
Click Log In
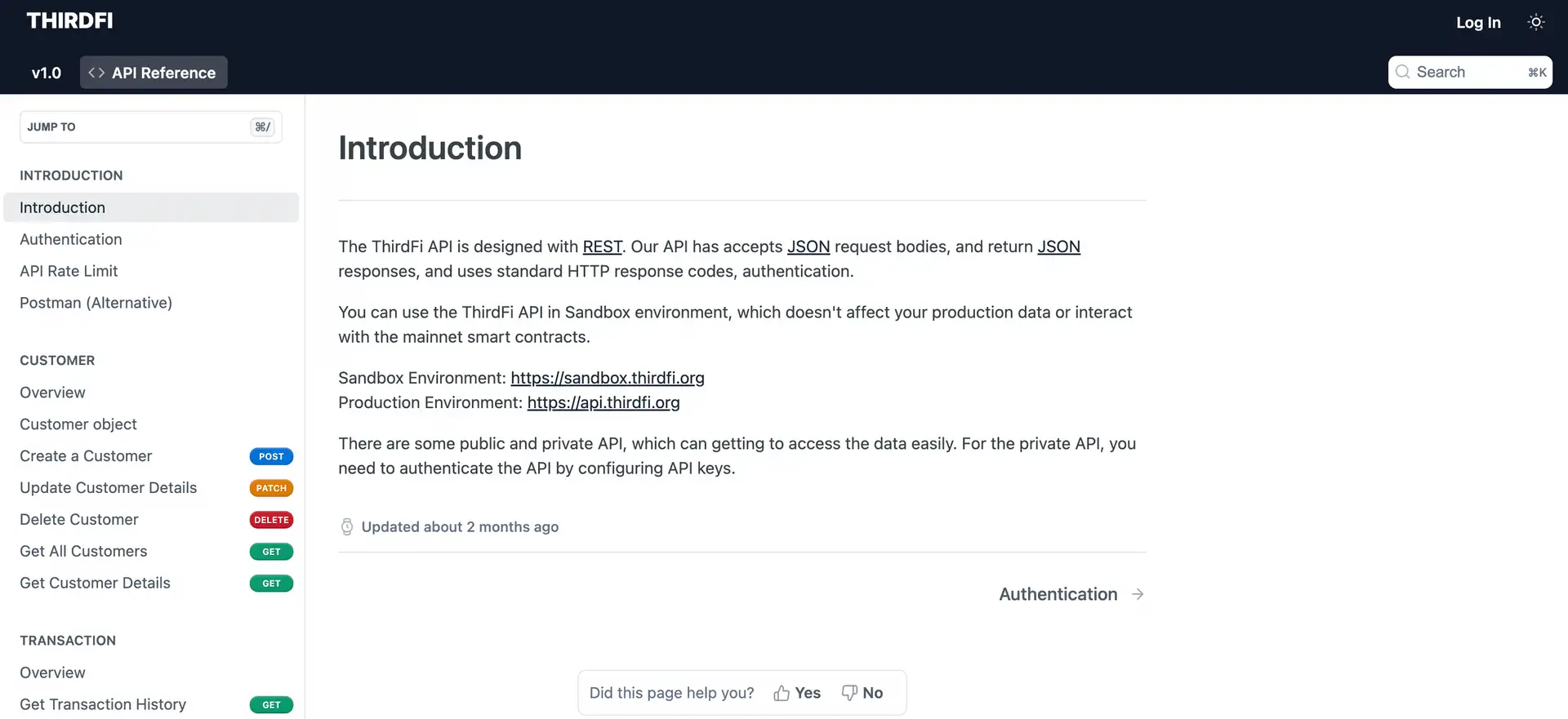coord(1478,23)
